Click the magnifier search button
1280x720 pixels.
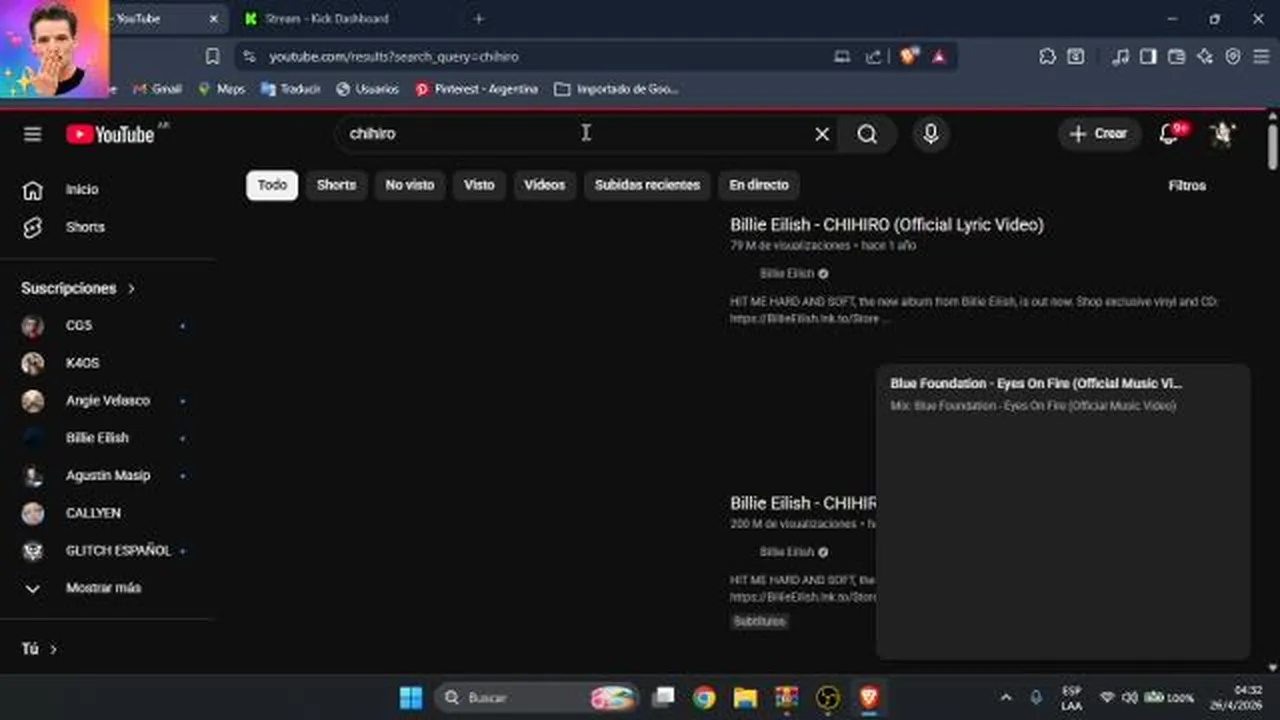(867, 134)
